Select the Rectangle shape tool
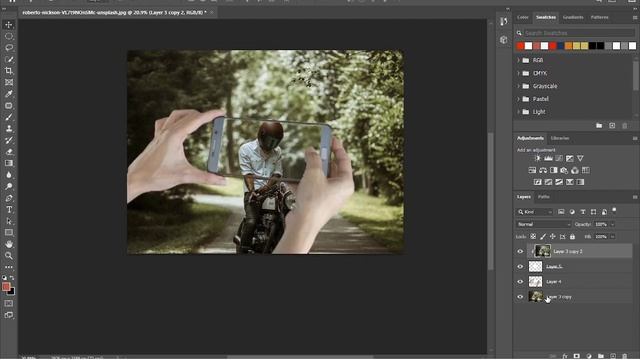640x360 pixels. point(9,233)
